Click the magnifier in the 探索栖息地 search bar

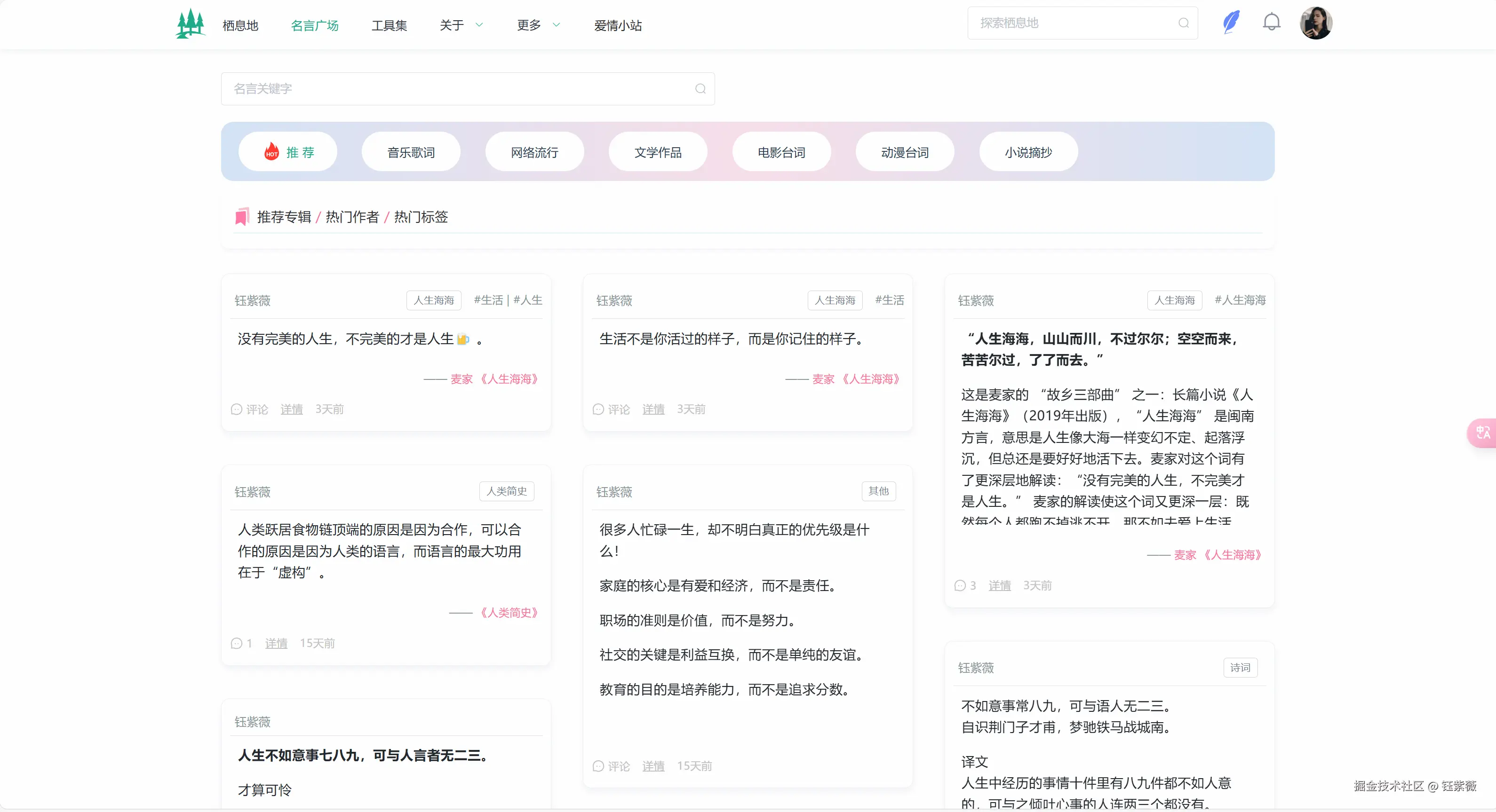pyautogui.click(x=1184, y=24)
